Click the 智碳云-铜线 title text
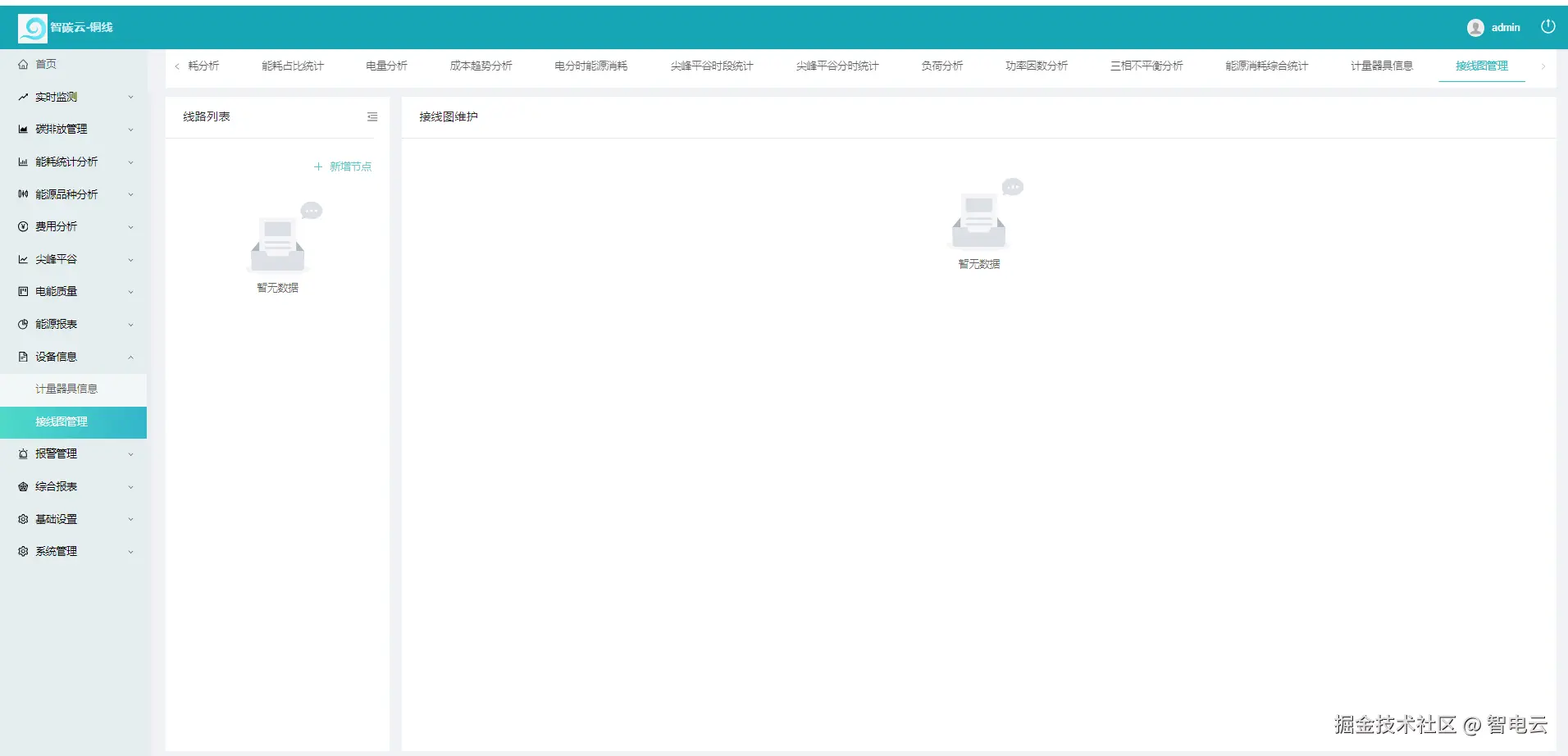 click(81, 28)
